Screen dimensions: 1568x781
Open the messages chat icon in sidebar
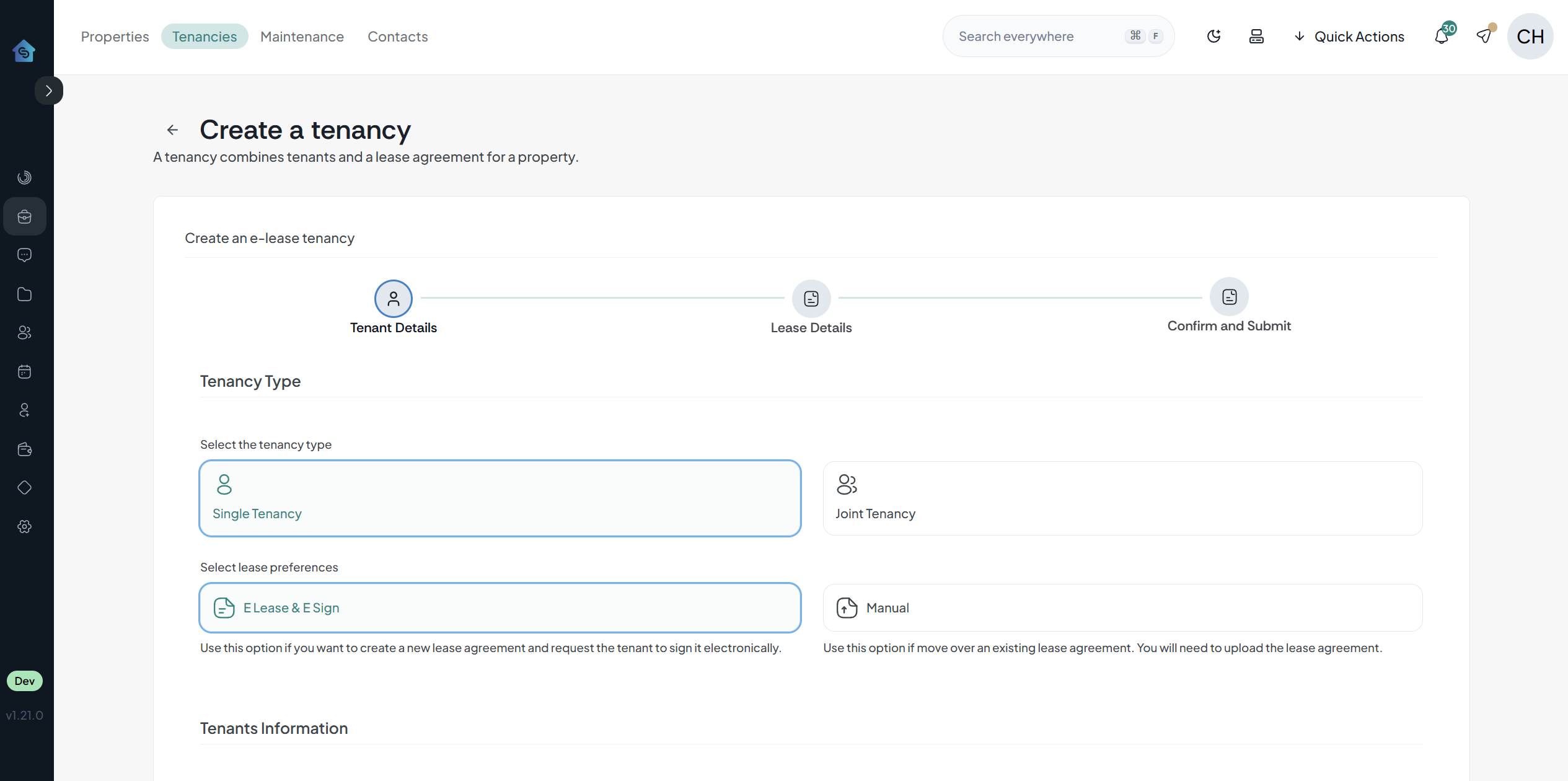pyautogui.click(x=24, y=255)
